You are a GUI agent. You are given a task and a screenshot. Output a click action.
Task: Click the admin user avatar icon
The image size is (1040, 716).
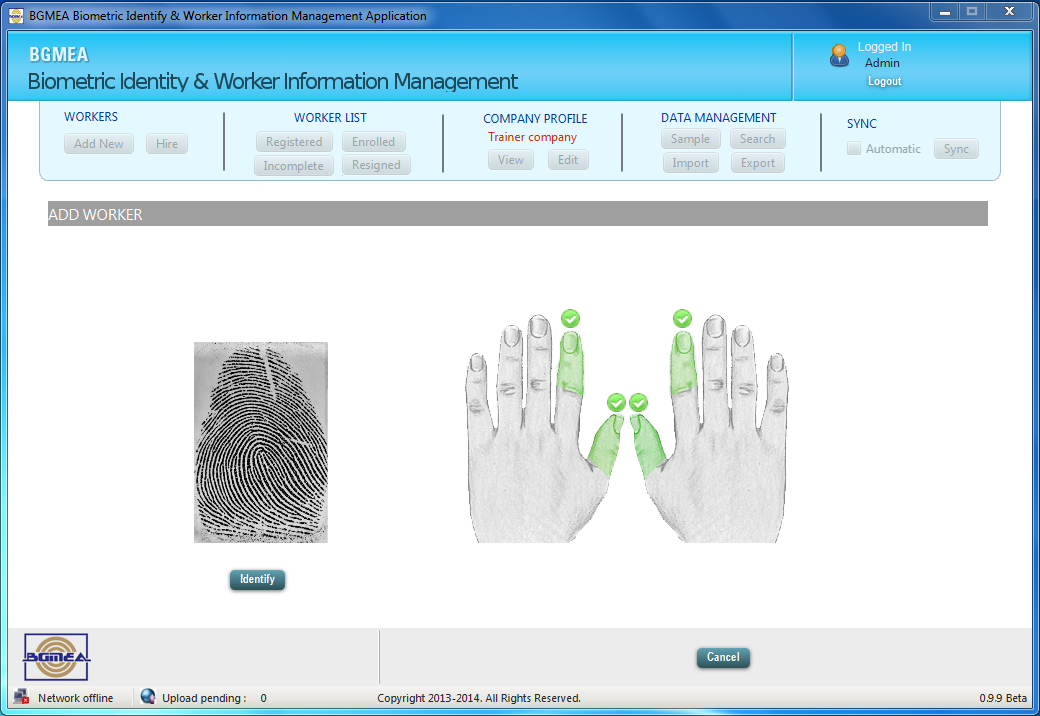pos(839,56)
